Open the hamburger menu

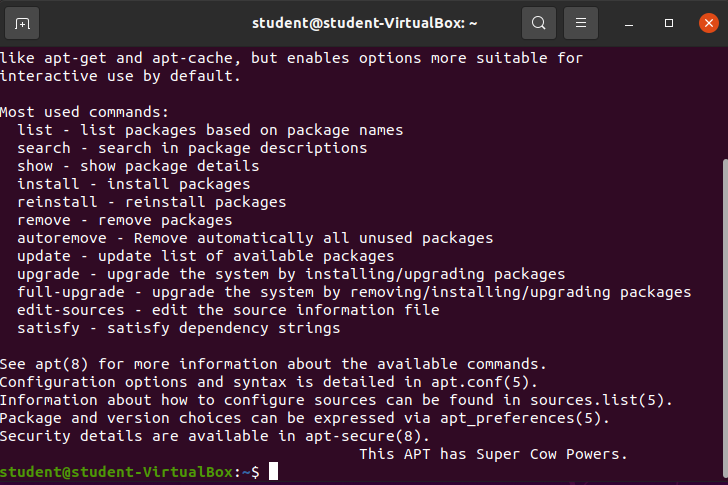pos(580,22)
